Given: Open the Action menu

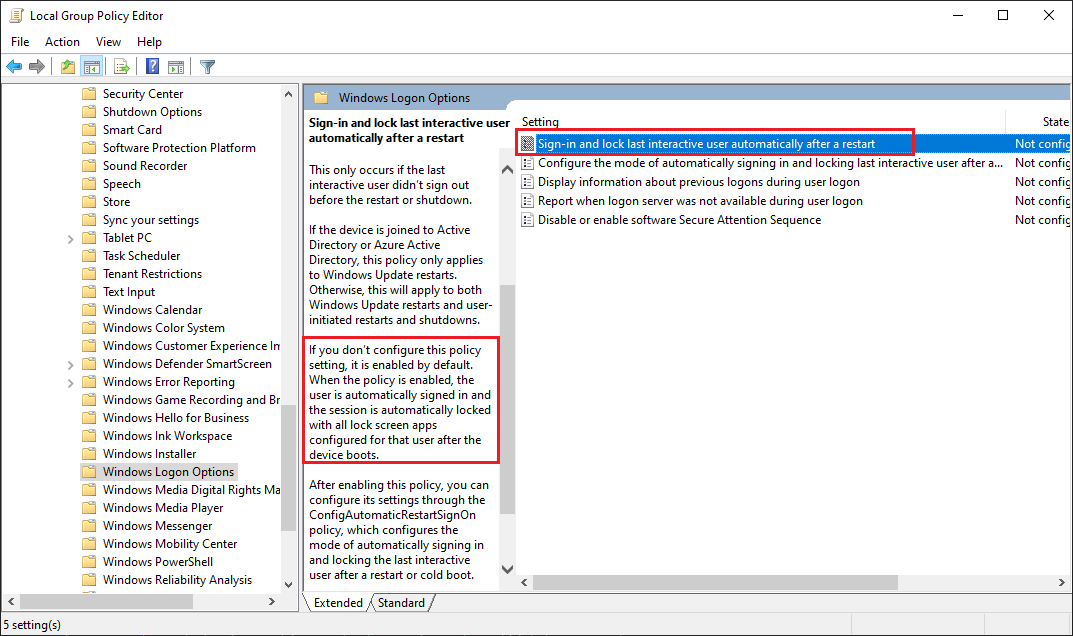Looking at the screenshot, I should coord(62,41).
